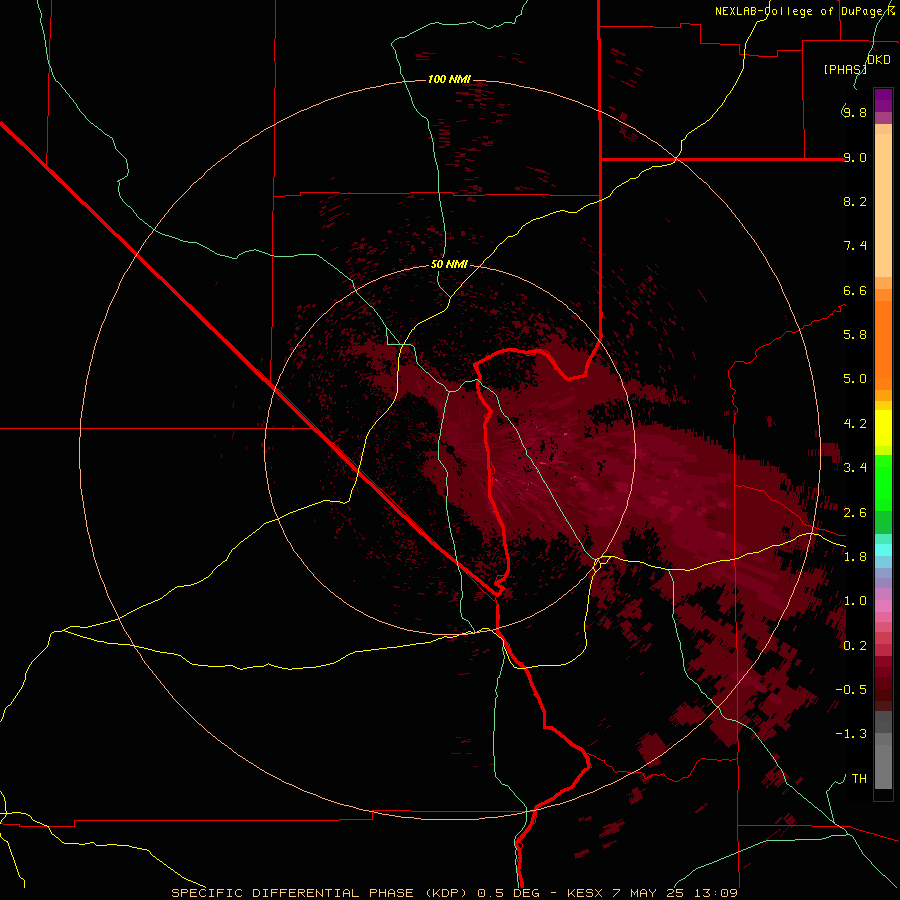Click the 13:09 timestamp
The image size is (900, 900).
(x=714, y=893)
